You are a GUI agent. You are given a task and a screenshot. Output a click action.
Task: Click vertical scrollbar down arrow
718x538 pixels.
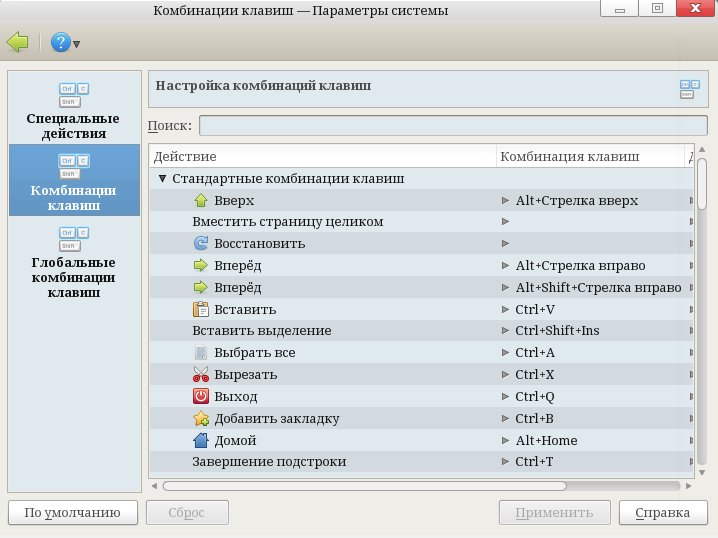point(702,472)
